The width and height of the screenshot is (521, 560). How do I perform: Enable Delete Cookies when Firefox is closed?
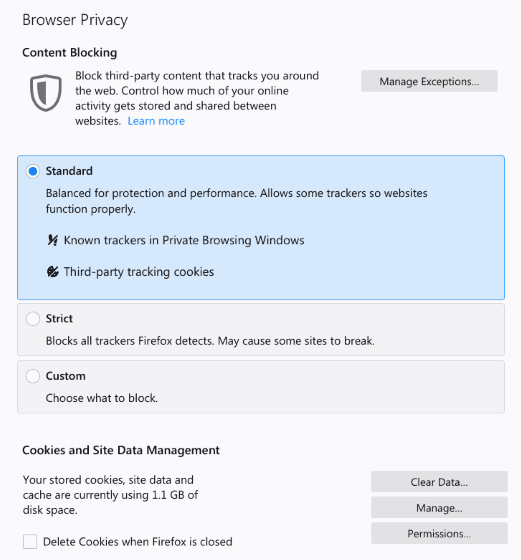coord(30,541)
